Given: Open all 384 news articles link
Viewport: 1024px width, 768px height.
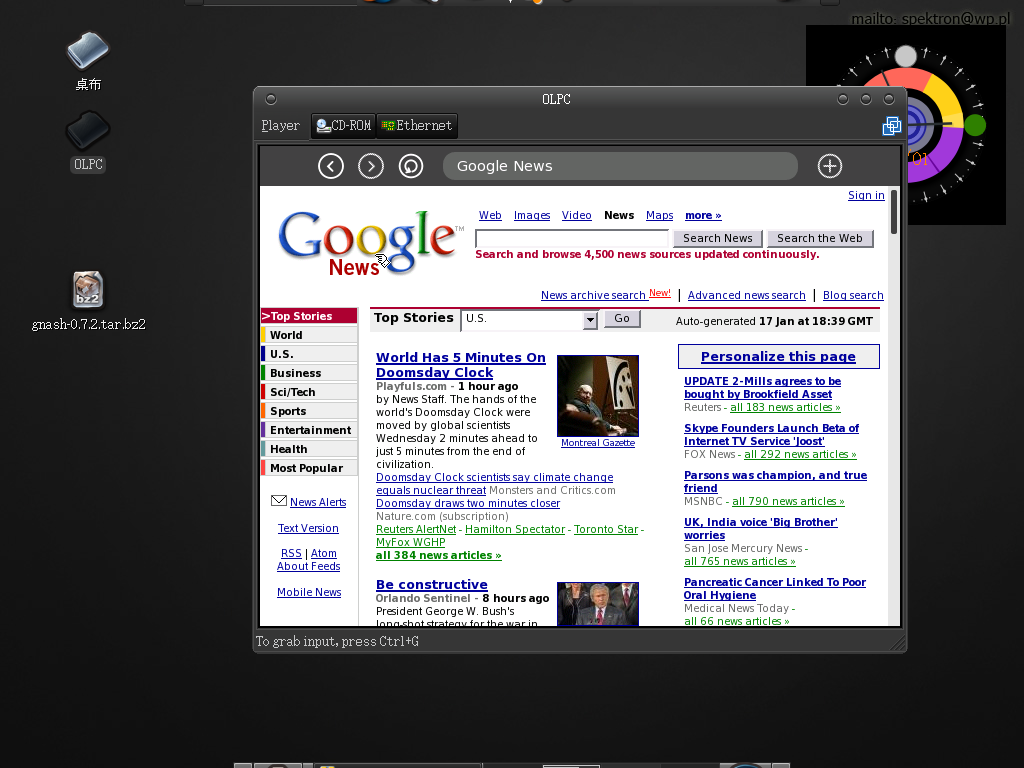Looking at the screenshot, I should [438, 555].
